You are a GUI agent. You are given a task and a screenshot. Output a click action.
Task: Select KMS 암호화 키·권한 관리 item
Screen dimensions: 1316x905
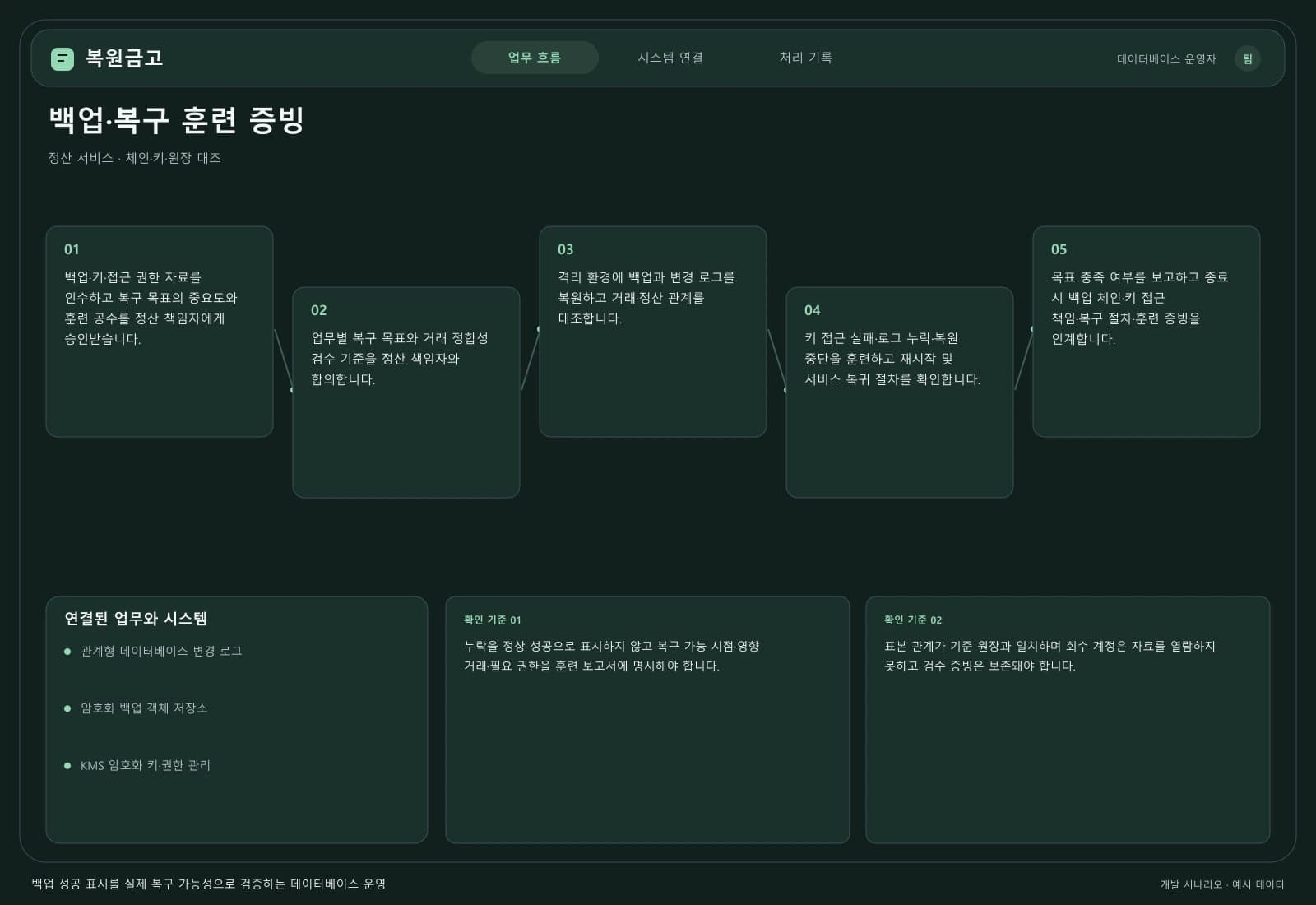point(137,765)
